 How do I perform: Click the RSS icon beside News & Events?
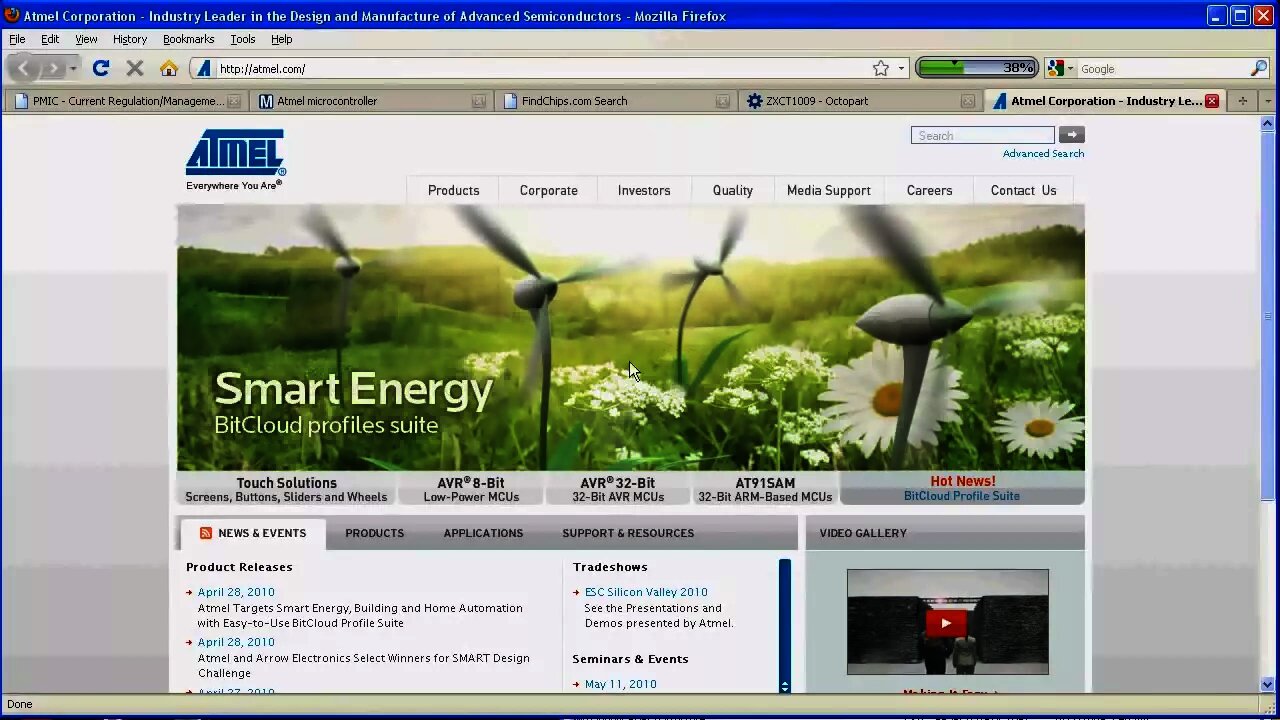tap(206, 533)
